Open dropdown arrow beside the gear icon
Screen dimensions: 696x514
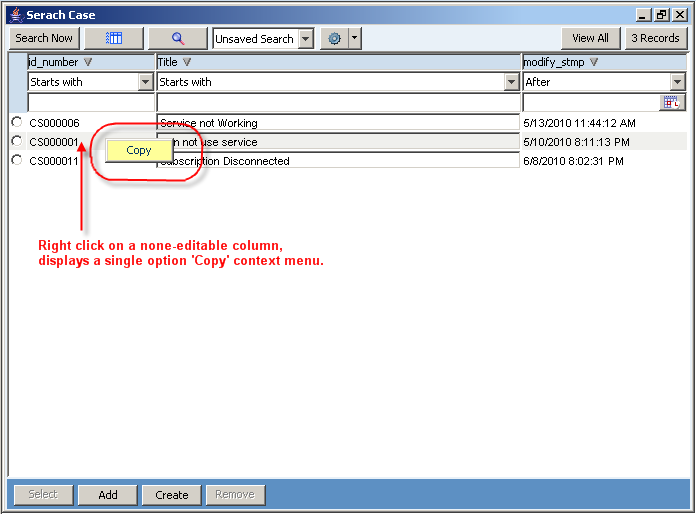pos(354,39)
